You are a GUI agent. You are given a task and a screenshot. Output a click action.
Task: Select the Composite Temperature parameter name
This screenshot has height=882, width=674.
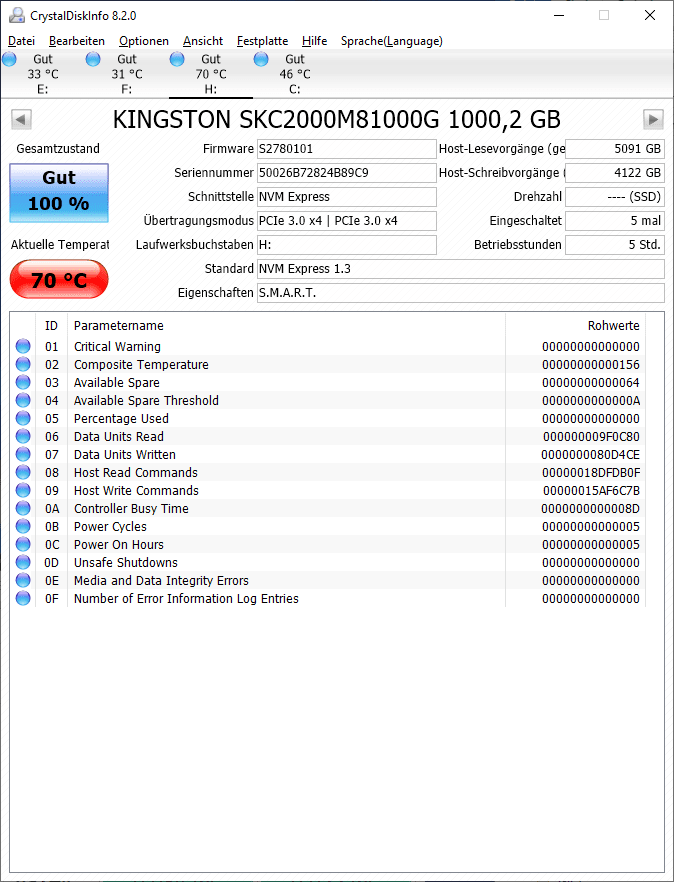coord(141,364)
